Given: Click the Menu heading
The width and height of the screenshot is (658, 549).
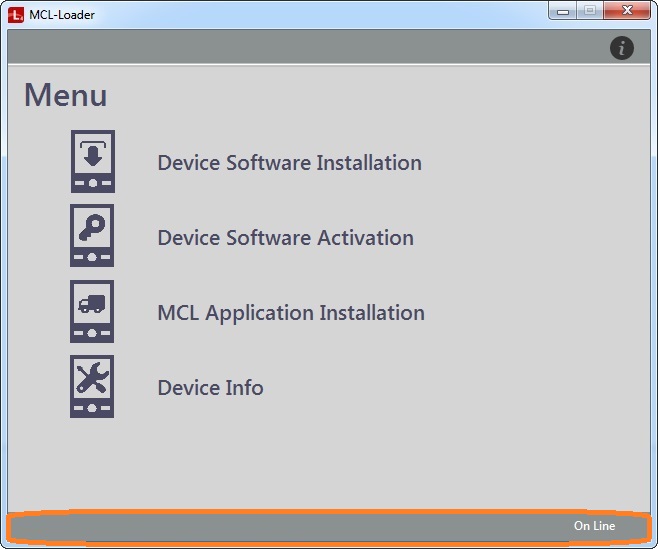Looking at the screenshot, I should [65, 95].
